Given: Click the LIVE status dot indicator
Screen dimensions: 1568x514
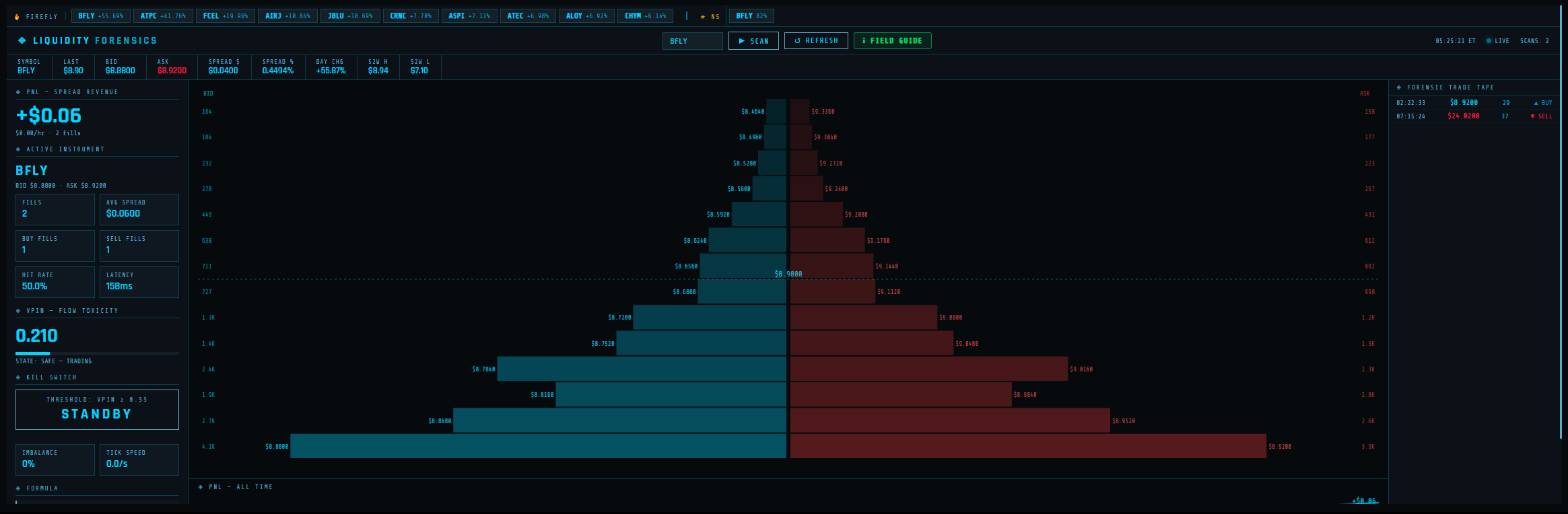Looking at the screenshot, I should (1489, 40).
